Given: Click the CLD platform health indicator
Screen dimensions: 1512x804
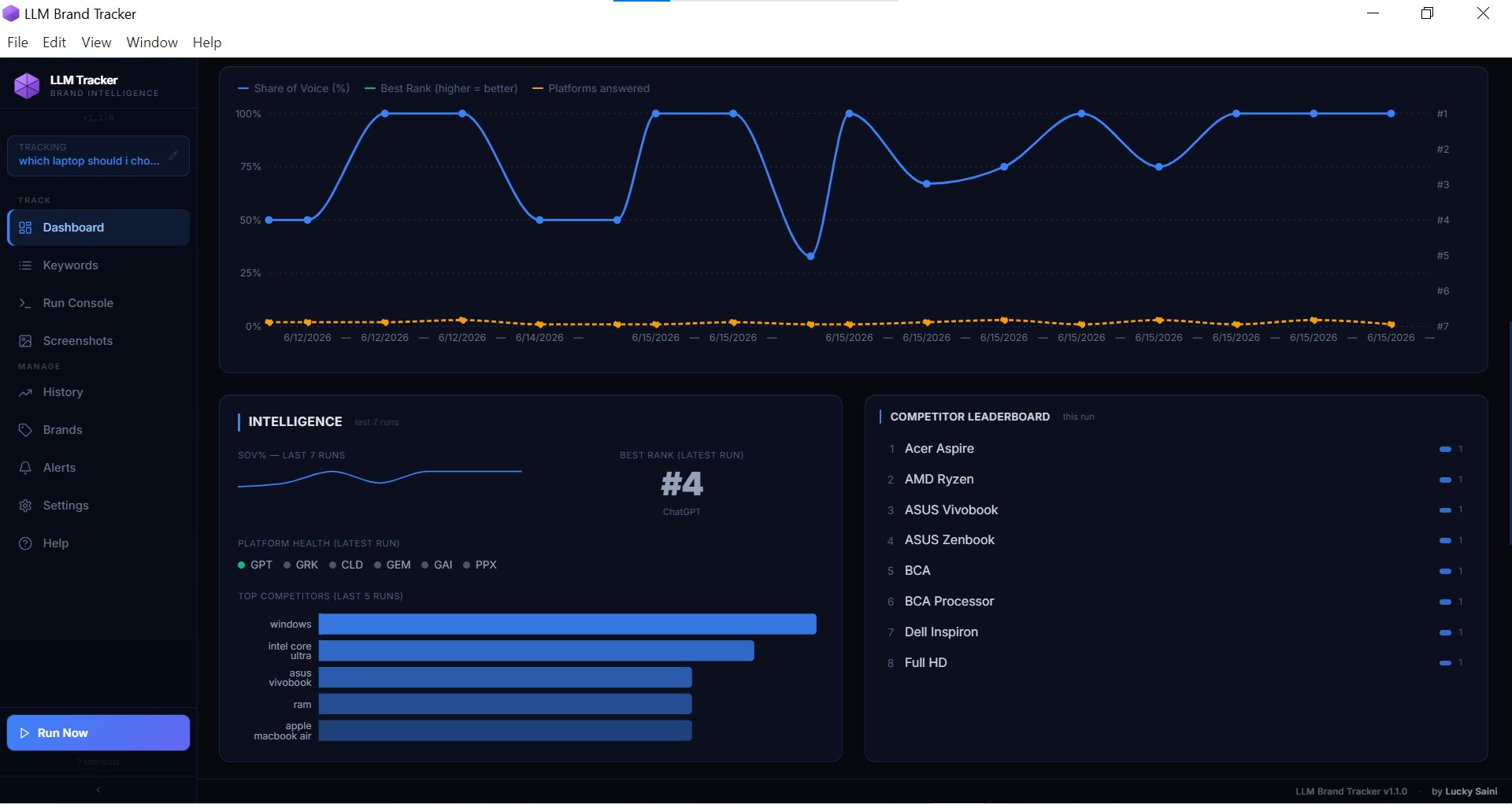Looking at the screenshot, I should 346,565.
